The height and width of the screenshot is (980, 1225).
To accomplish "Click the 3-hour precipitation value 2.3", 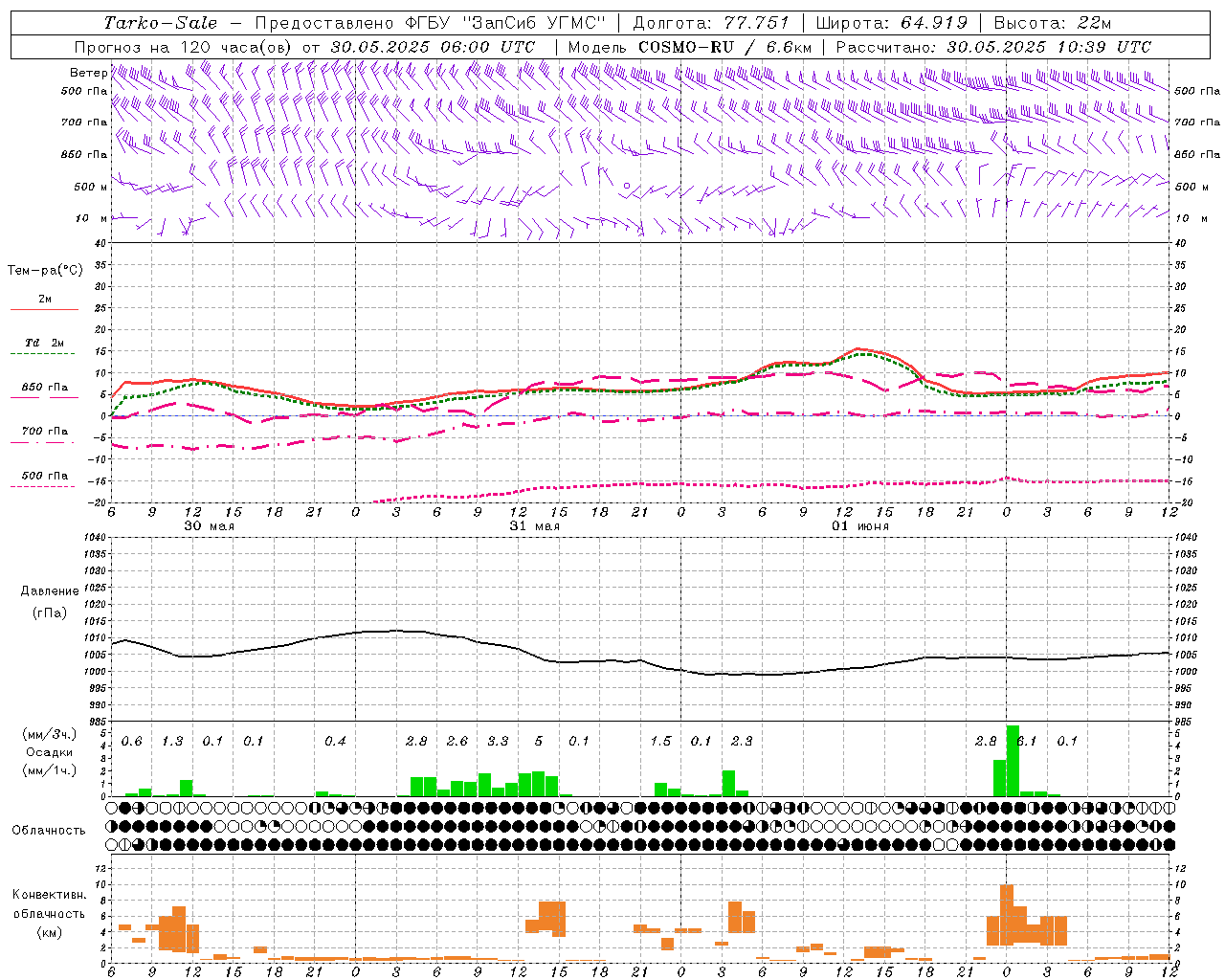I will (742, 742).
